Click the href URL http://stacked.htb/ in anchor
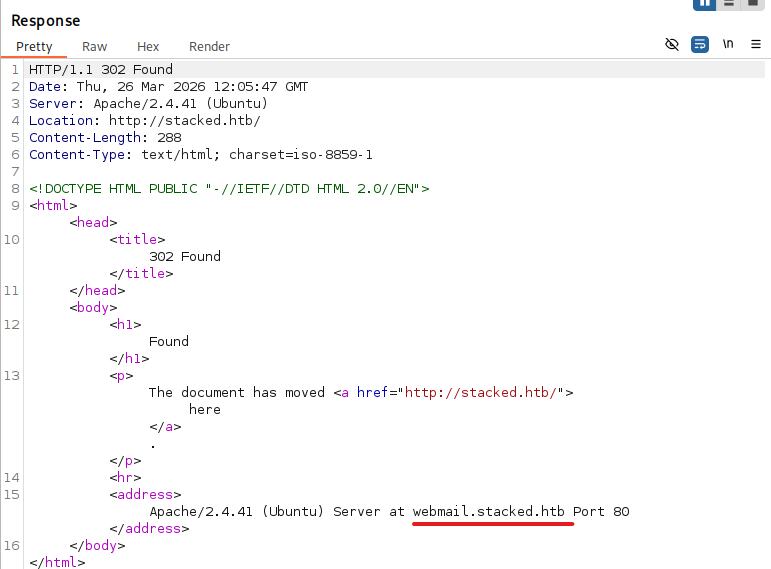Viewport: 771px width, 569px height. 480,392
